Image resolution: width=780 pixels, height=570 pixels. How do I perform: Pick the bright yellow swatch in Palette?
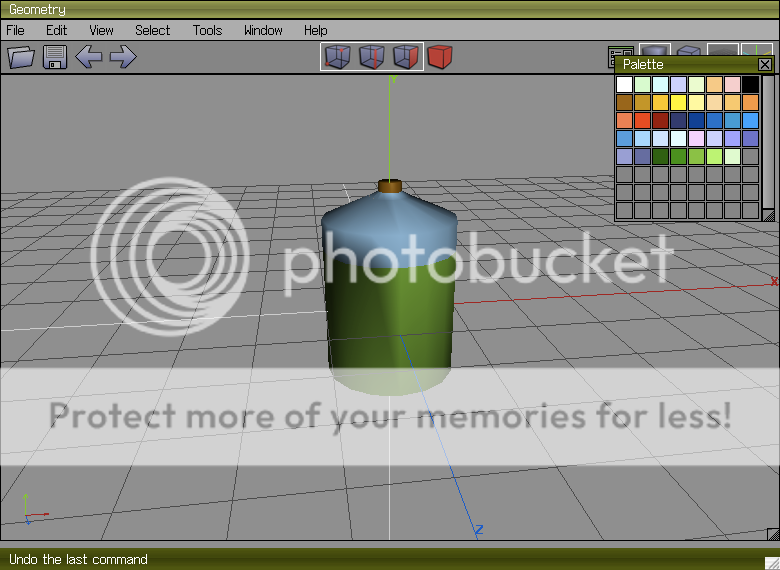coord(678,102)
